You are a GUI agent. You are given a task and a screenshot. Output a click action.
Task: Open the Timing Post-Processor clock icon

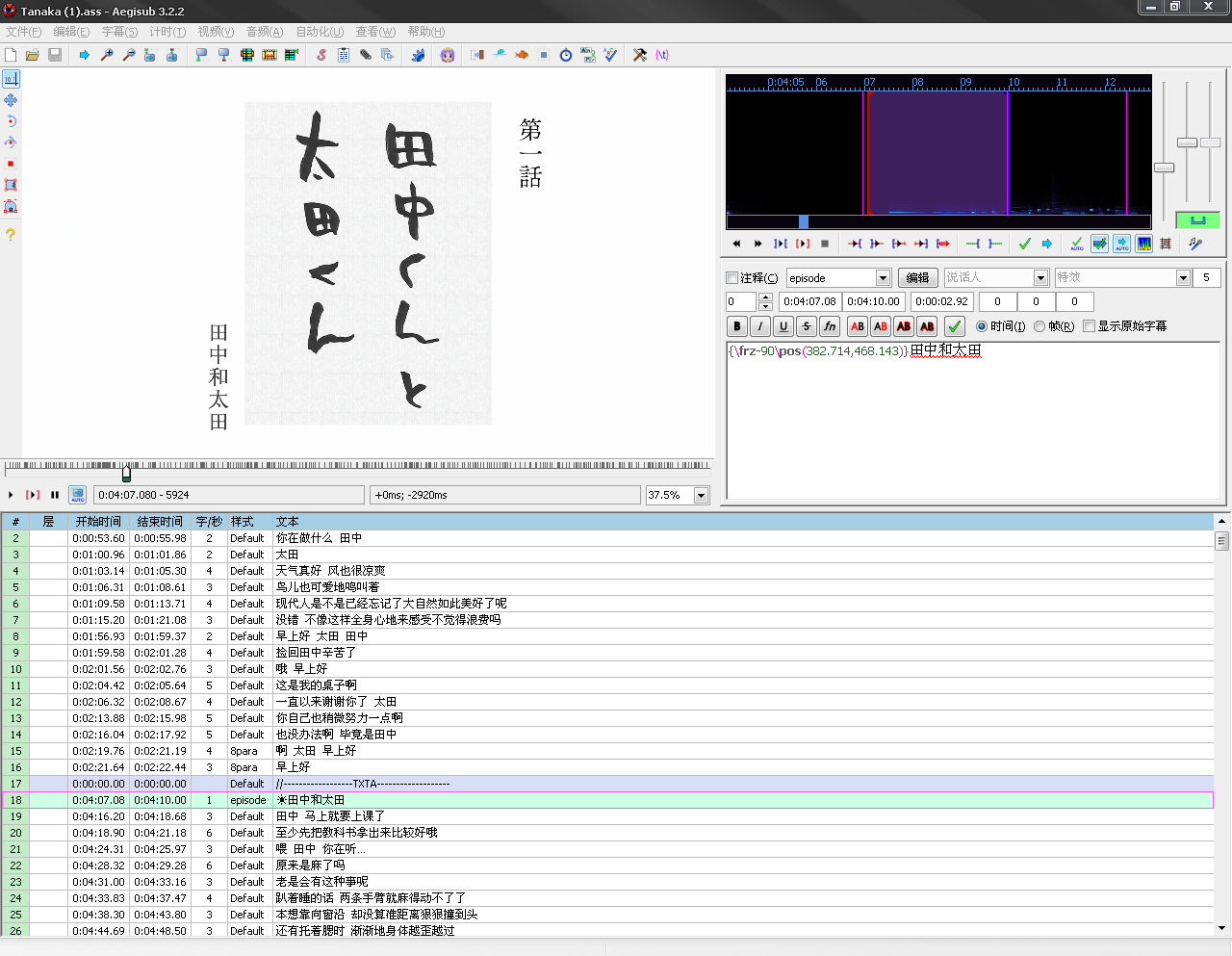click(566, 55)
